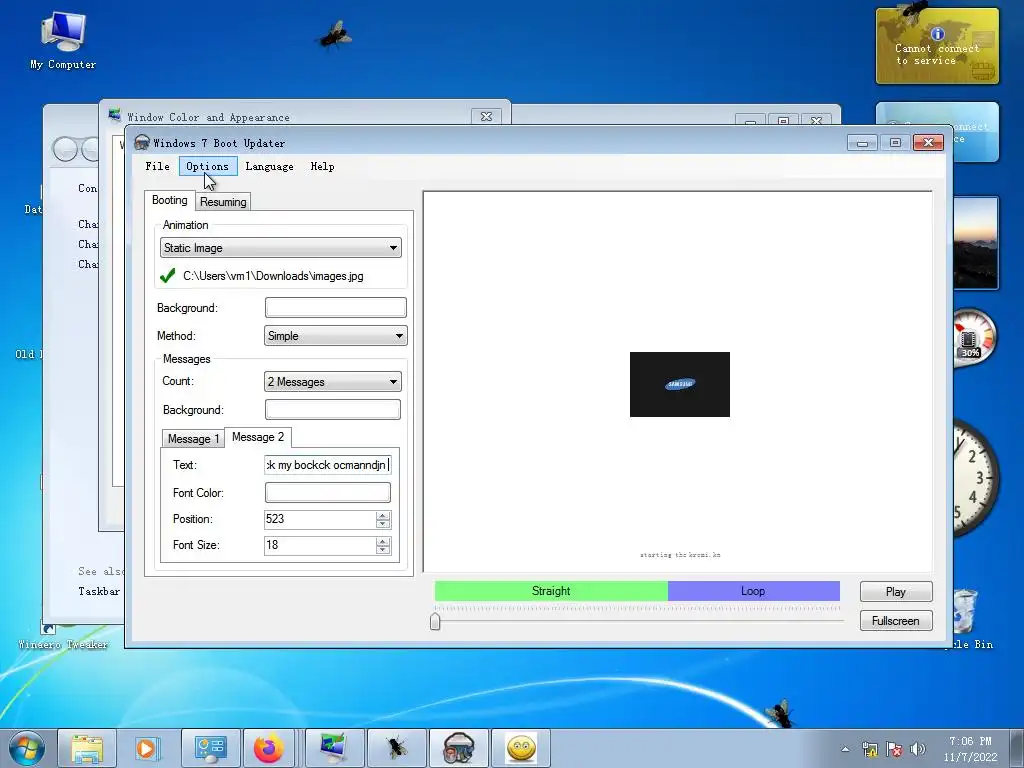This screenshot has height=768, width=1024.
Task: Minimize the Windows 7 Boot Updater window
Action: point(862,142)
